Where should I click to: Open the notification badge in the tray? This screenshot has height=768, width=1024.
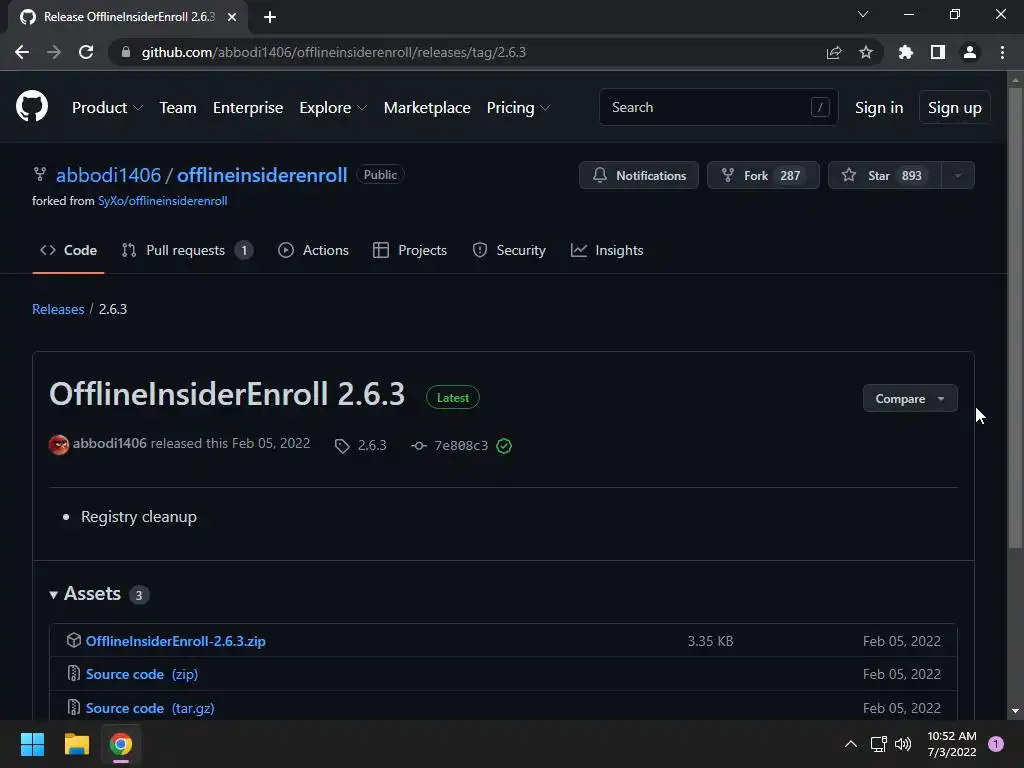coord(995,744)
